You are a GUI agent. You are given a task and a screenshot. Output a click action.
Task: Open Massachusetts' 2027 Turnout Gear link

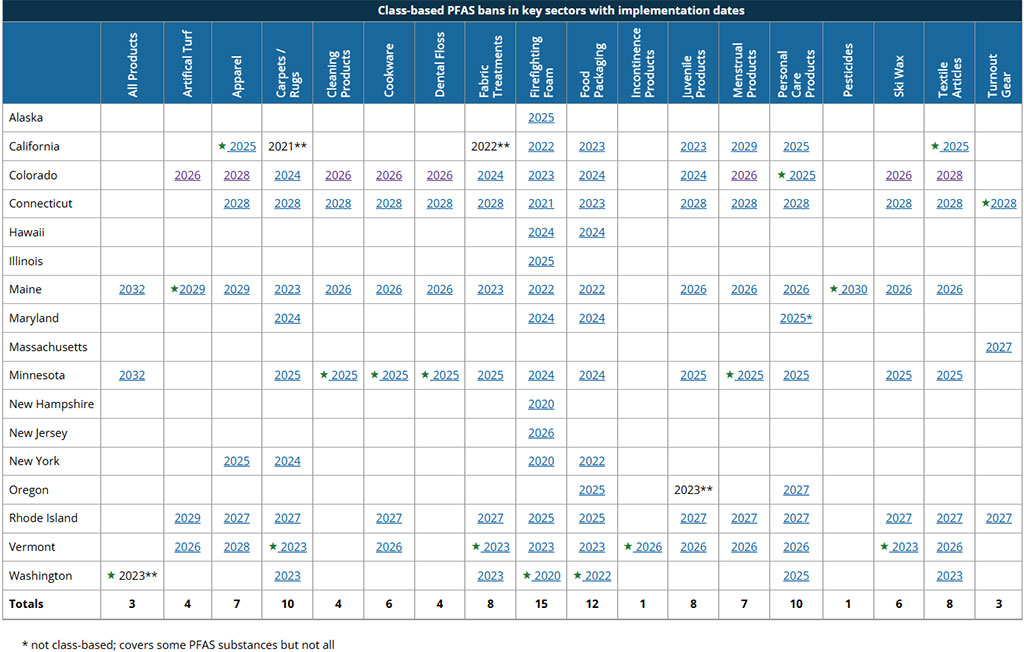[x=998, y=347]
